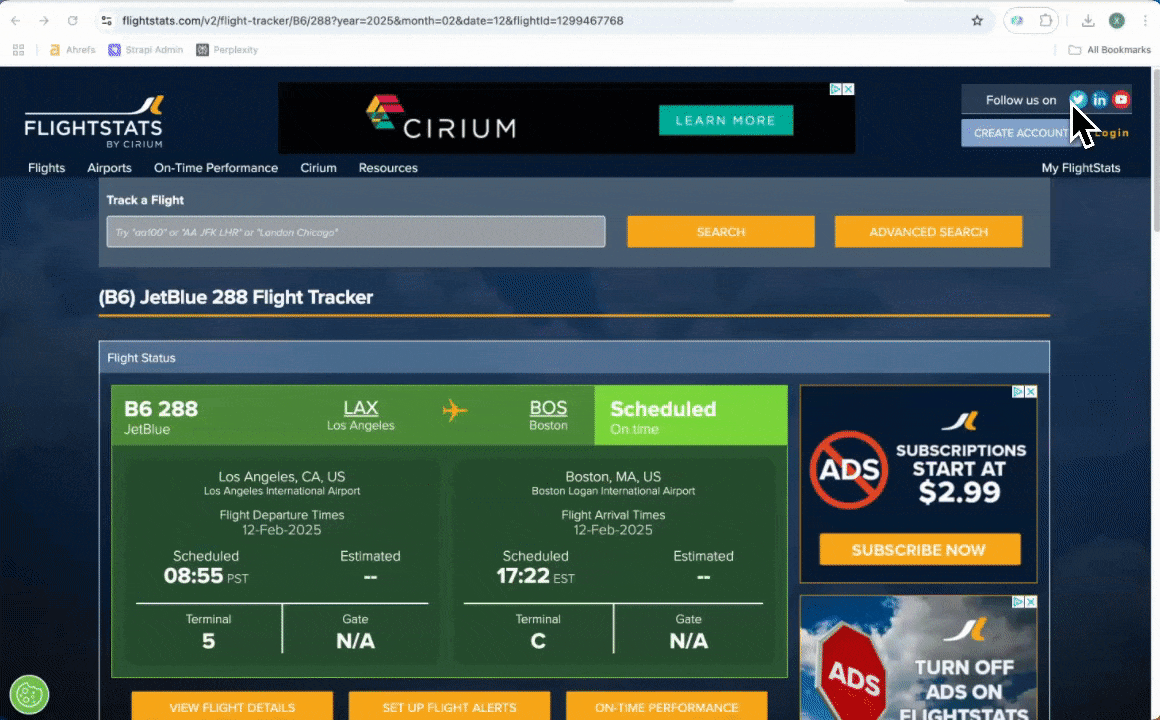Viewport: 1160px width, 720px height.
Task: Close the Turn Off Ads sidebar ad
Action: coord(1031,602)
